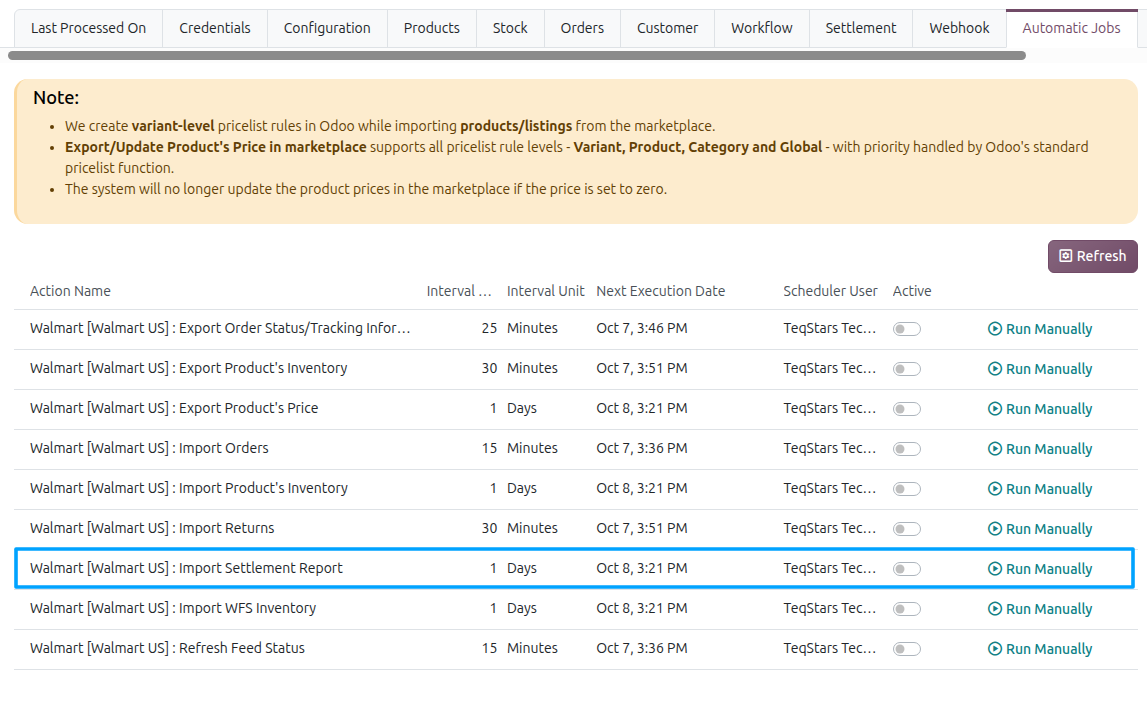Viewport: 1147px width, 709px height.
Task: Toggle Active for Export Product's Inventory
Action: pos(906,369)
